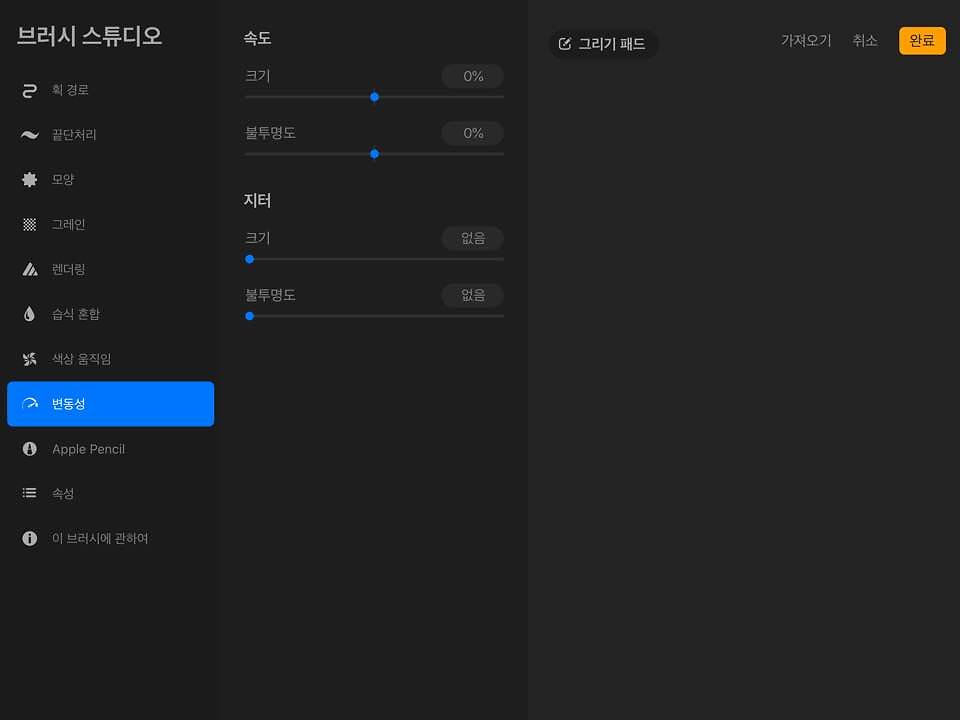Click the 색상 움직임 pinwheel icon
The height and width of the screenshot is (720, 960).
pyautogui.click(x=30, y=359)
